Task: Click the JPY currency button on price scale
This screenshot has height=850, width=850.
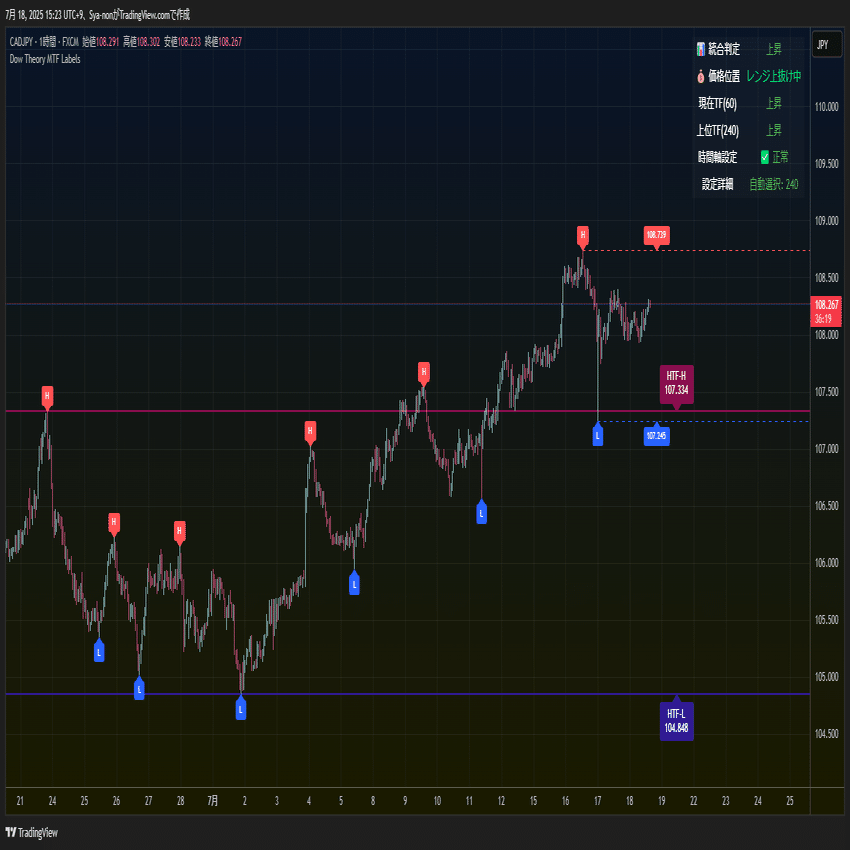Action: (x=826, y=45)
